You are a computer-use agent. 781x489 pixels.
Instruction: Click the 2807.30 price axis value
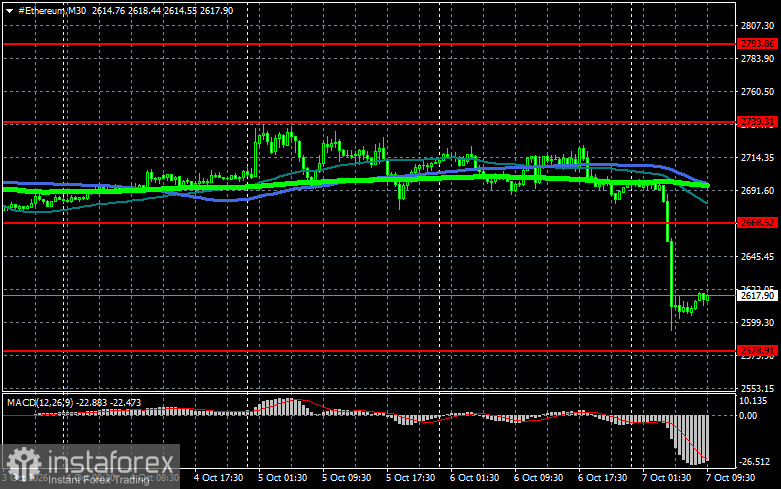(x=758, y=26)
